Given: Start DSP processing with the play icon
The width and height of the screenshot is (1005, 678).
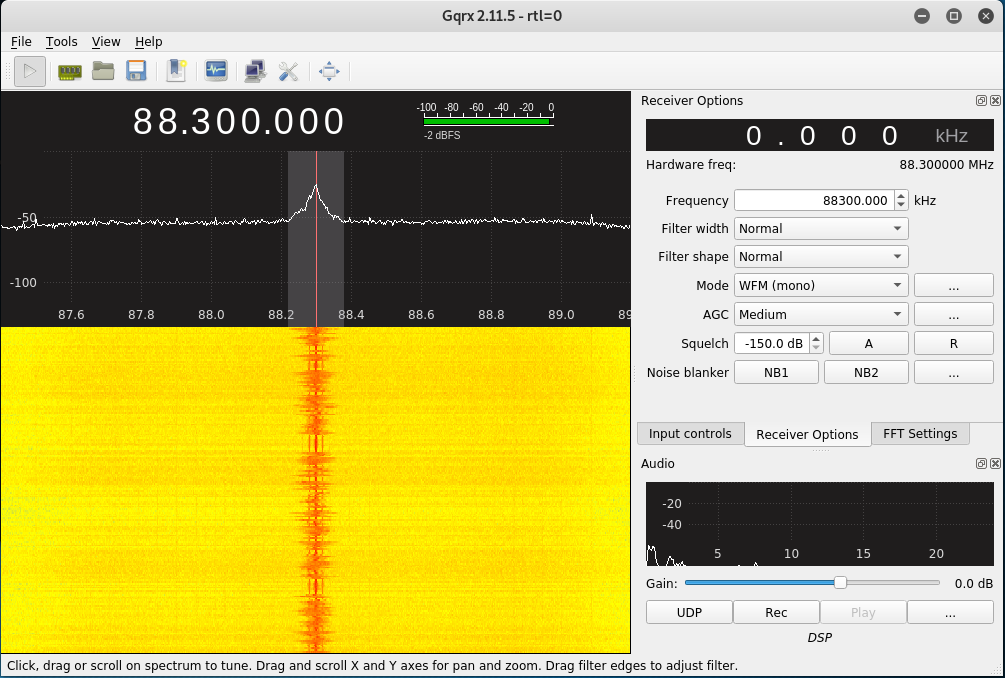Looking at the screenshot, I should (x=30, y=70).
